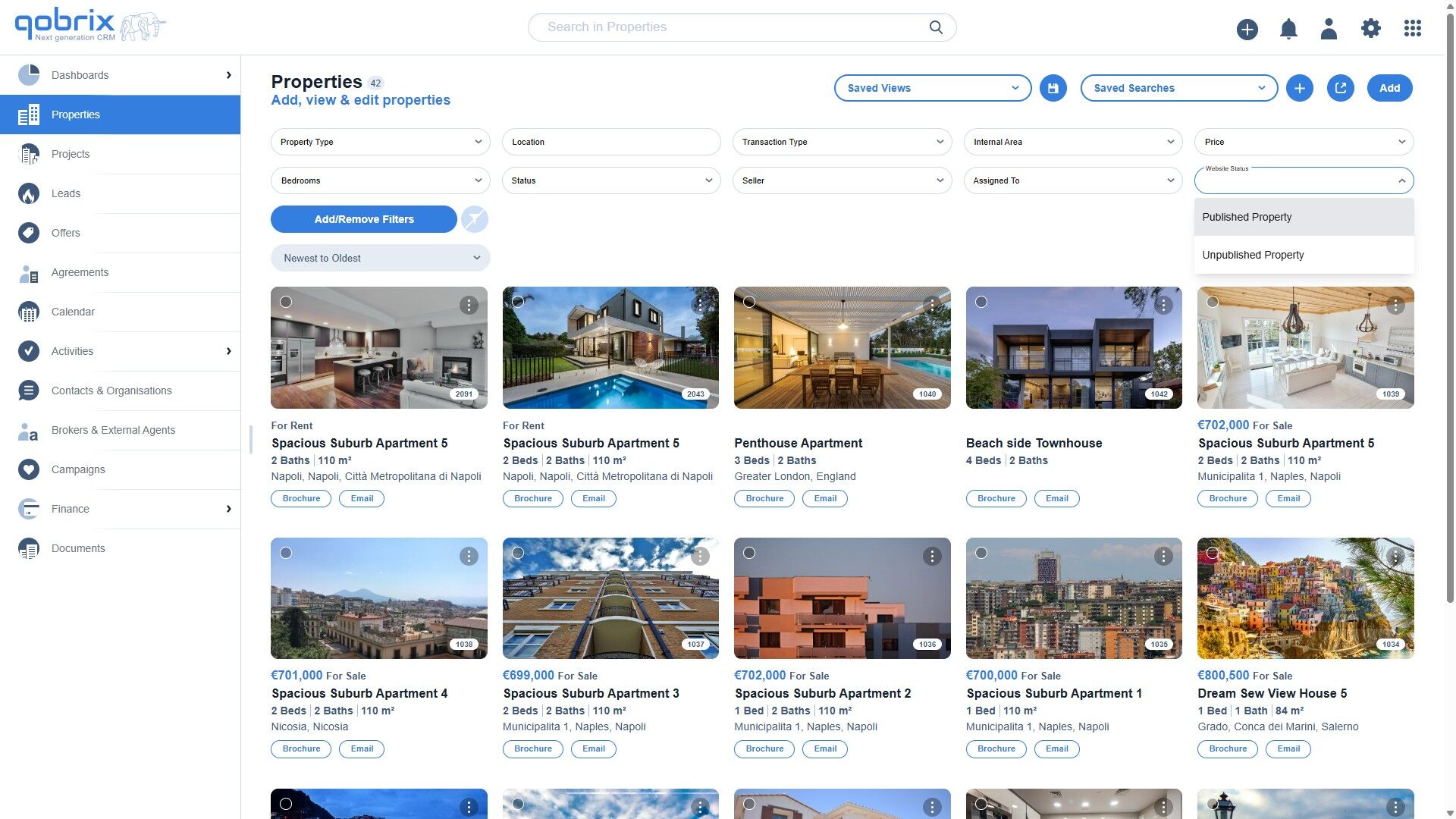The height and width of the screenshot is (819, 1456).
Task: Open the settings gear
Action: (x=1370, y=29)
